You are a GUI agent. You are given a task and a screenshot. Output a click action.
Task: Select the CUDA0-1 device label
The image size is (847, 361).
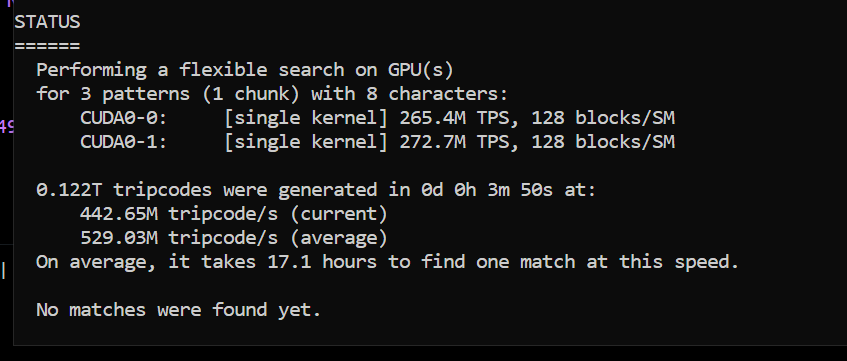tap(124, 142)
